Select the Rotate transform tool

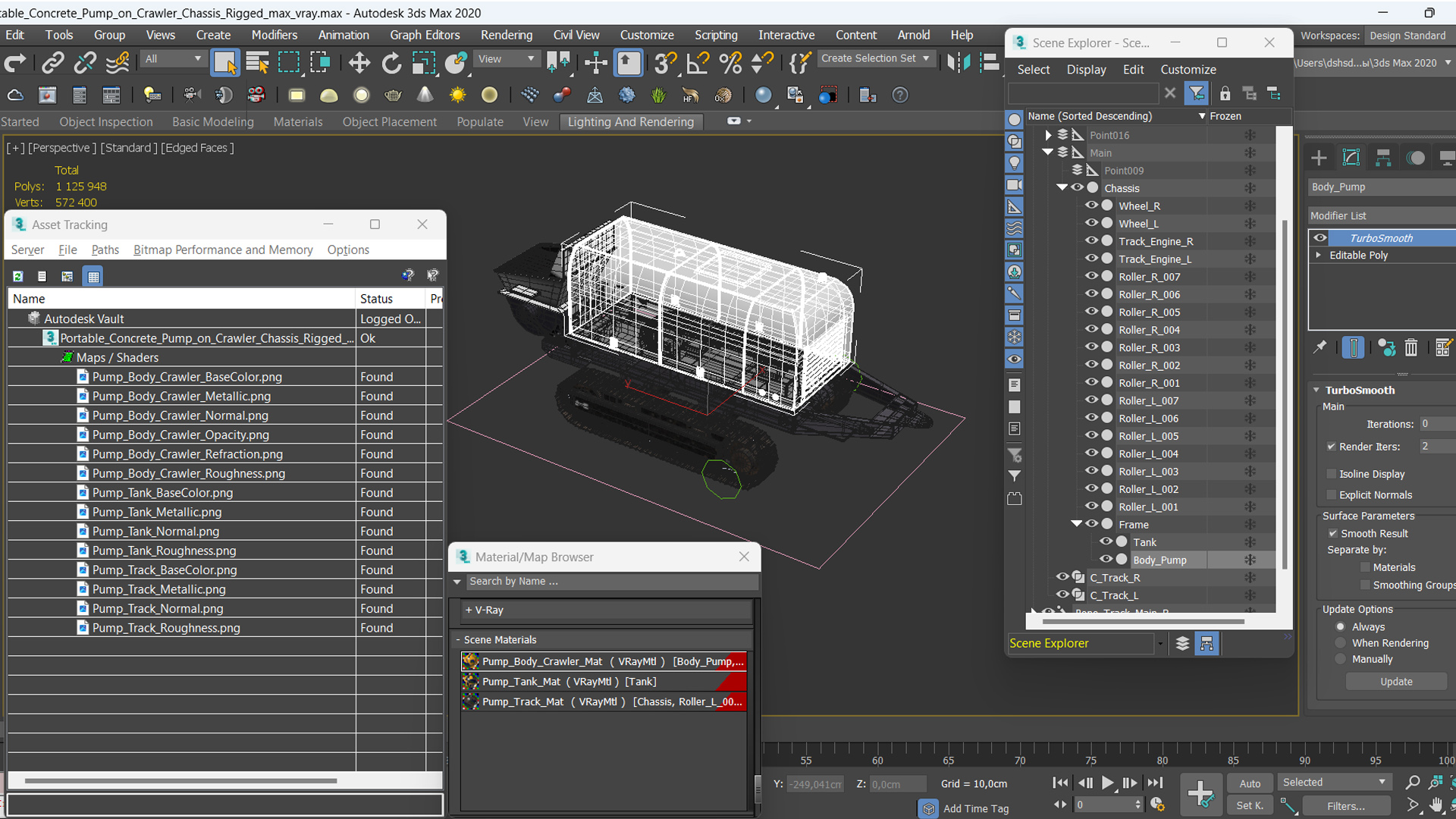tap(391, 63)
